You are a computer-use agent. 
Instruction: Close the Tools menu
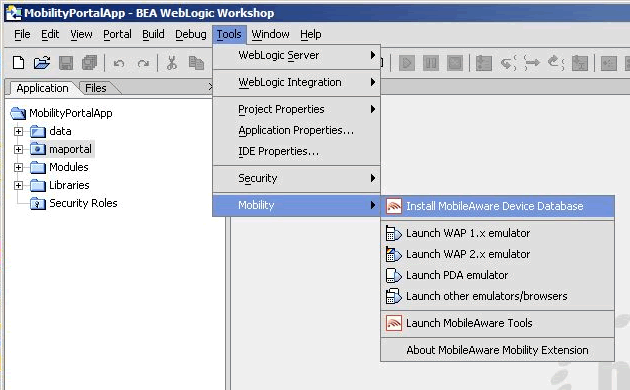tap(229, 35)
